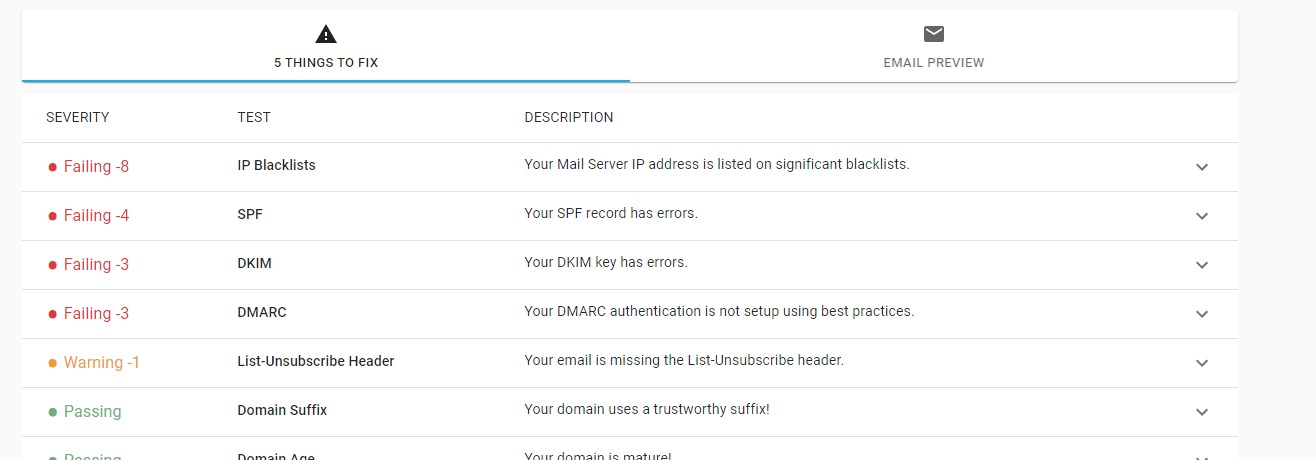The image size is (1316, 460).
Task: Expand the SPF row chevron
Action: click(1202, 216)
